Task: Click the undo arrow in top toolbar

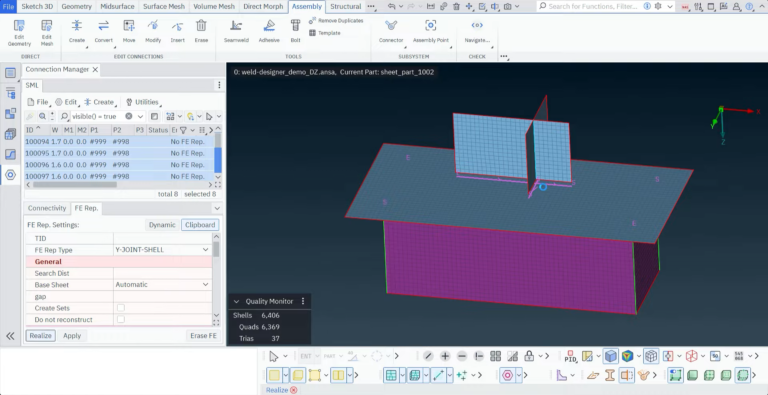Action: [391, 6]
